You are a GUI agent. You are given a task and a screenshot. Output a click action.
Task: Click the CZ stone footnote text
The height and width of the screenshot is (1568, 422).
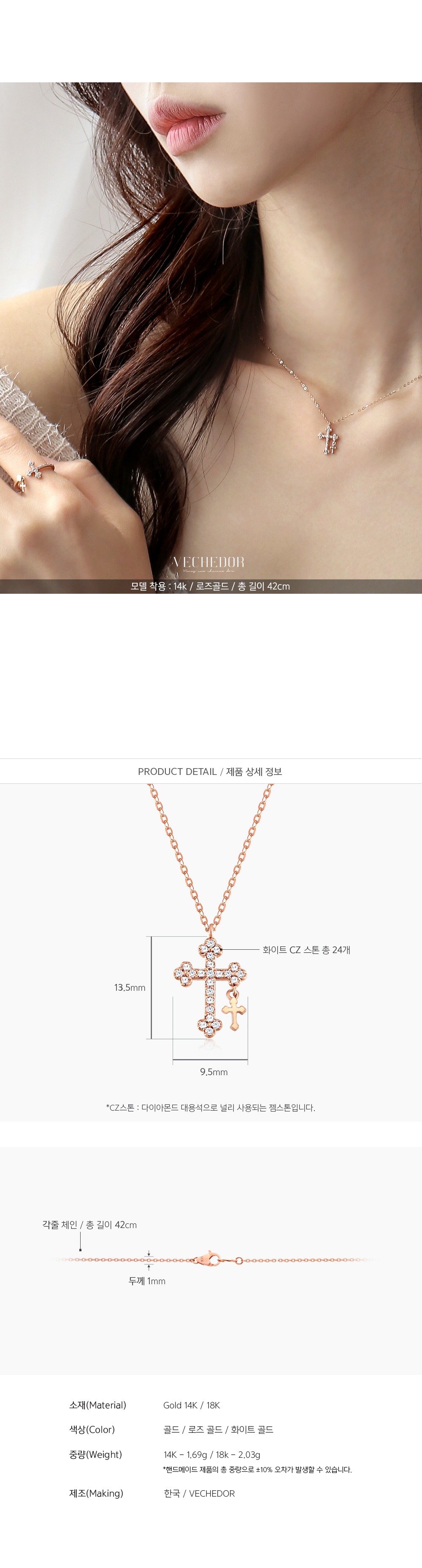coord(211,1107)
